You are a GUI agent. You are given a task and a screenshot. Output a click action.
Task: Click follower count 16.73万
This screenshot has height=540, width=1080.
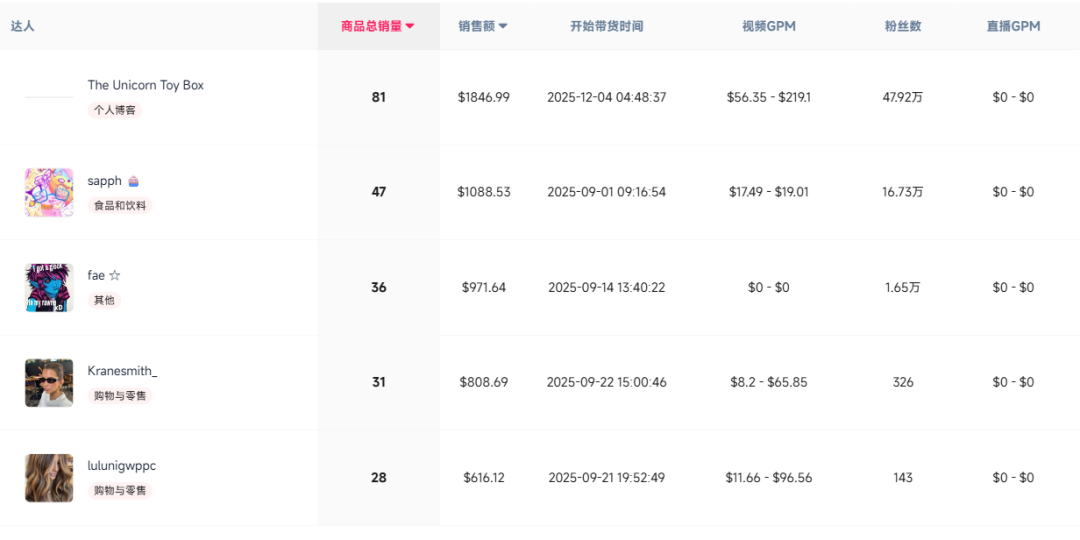pyautogui.click(x=903, y=192)
